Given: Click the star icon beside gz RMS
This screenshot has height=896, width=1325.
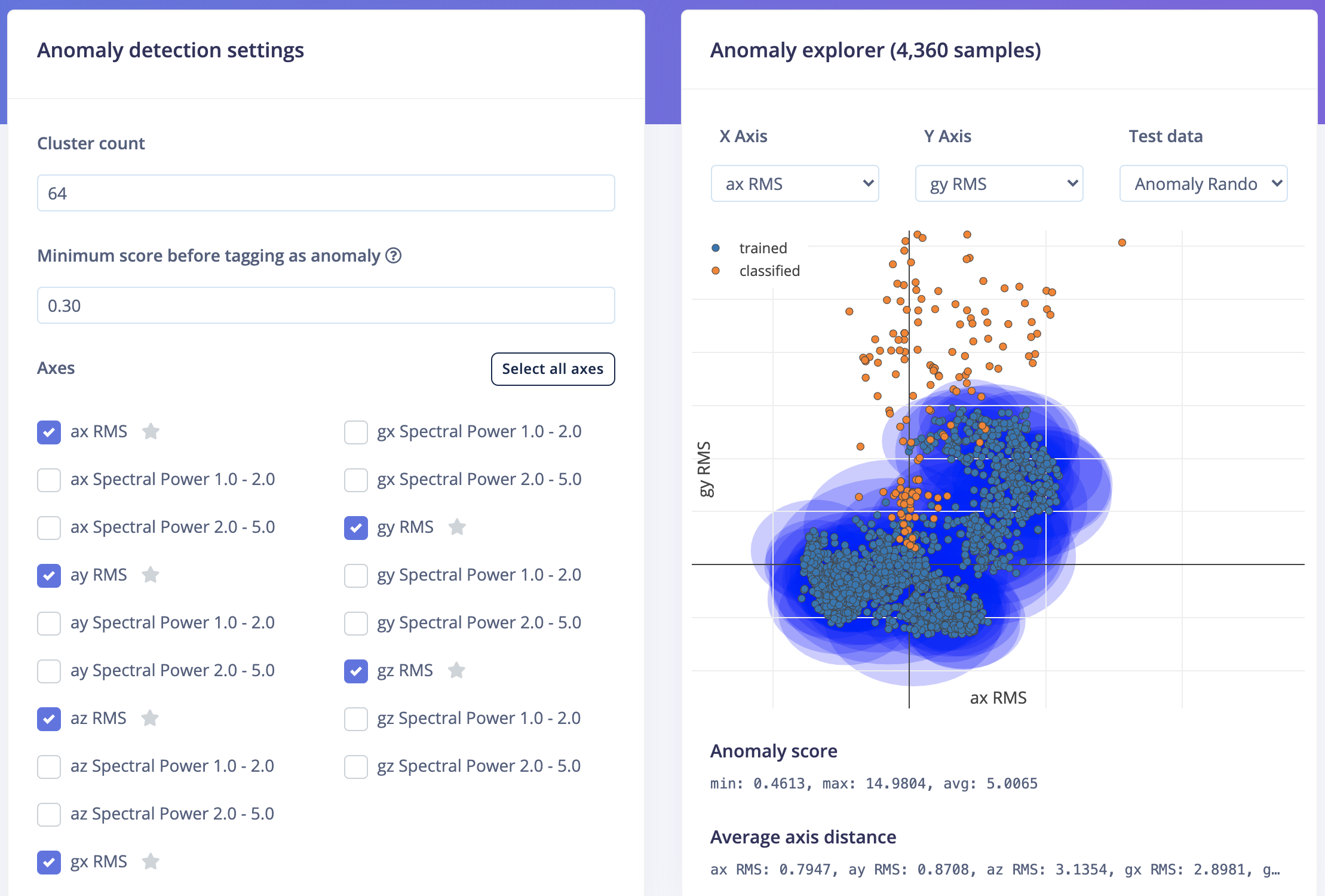Looking at the screenshot, I should click(x=456, y=670).
